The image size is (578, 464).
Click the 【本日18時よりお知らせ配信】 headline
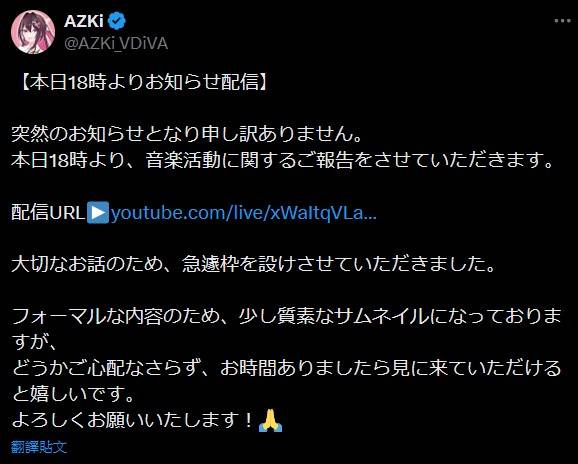pos(144,82)
